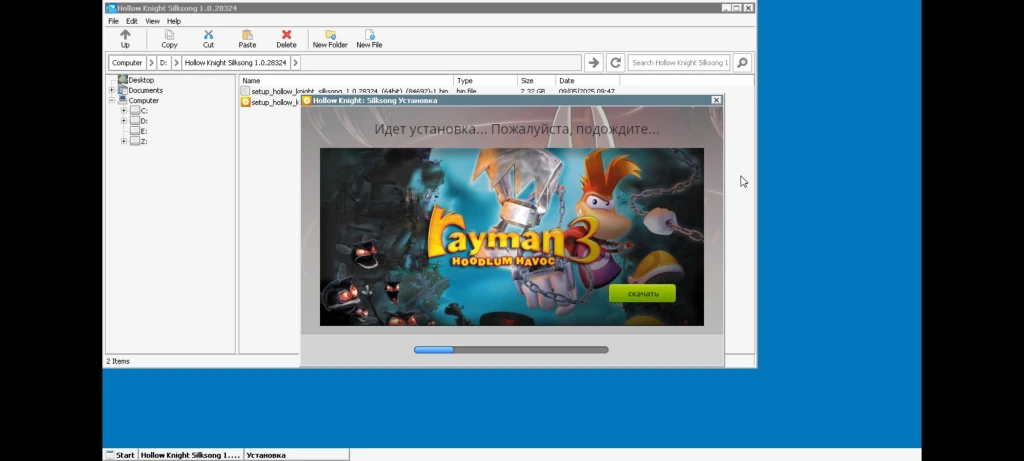The width and height of the screenshot is (1024, 461).
Task: Click the installation progress bar
Action: 511,350
